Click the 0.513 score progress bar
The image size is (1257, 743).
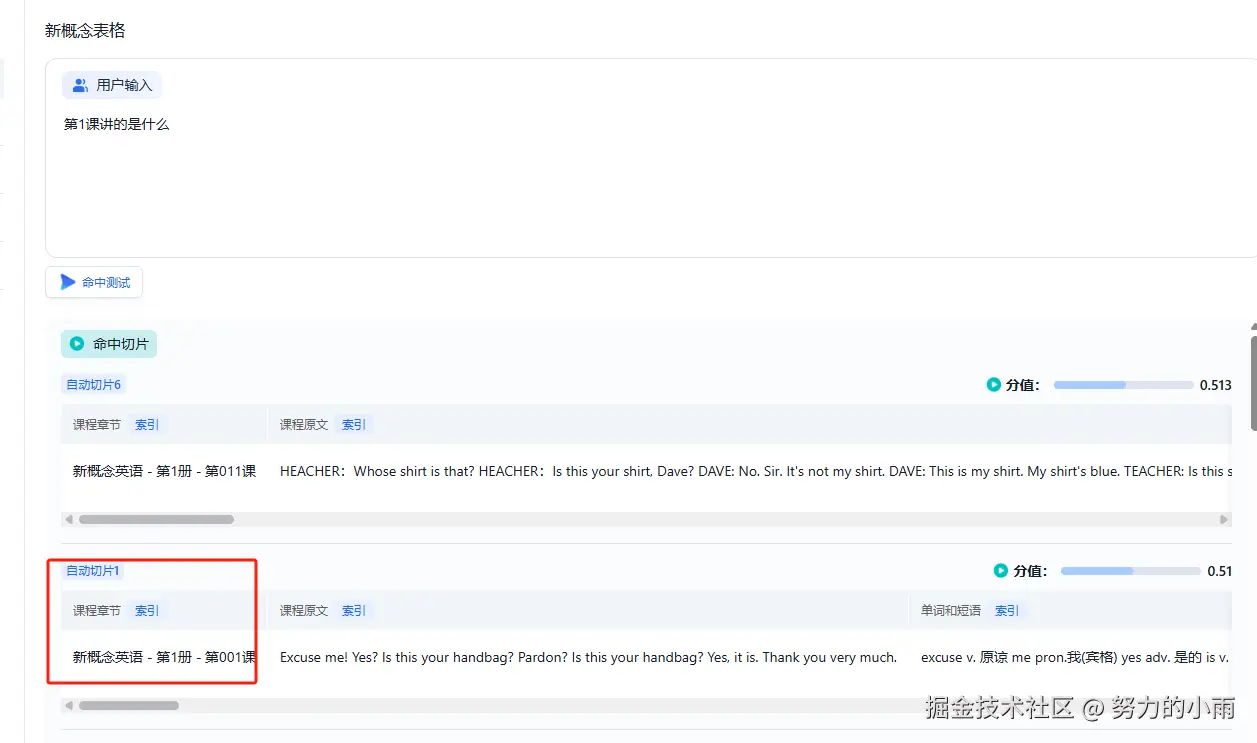click(1123, 385)
